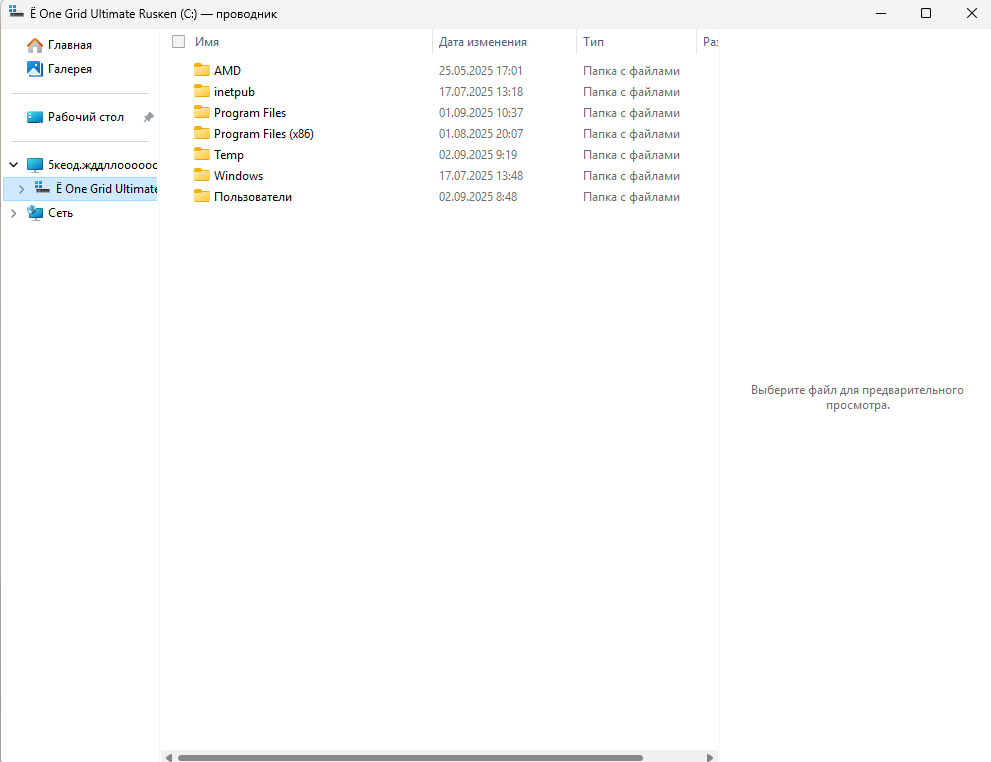Sort by the Дата изменения column header

(483, 42)
